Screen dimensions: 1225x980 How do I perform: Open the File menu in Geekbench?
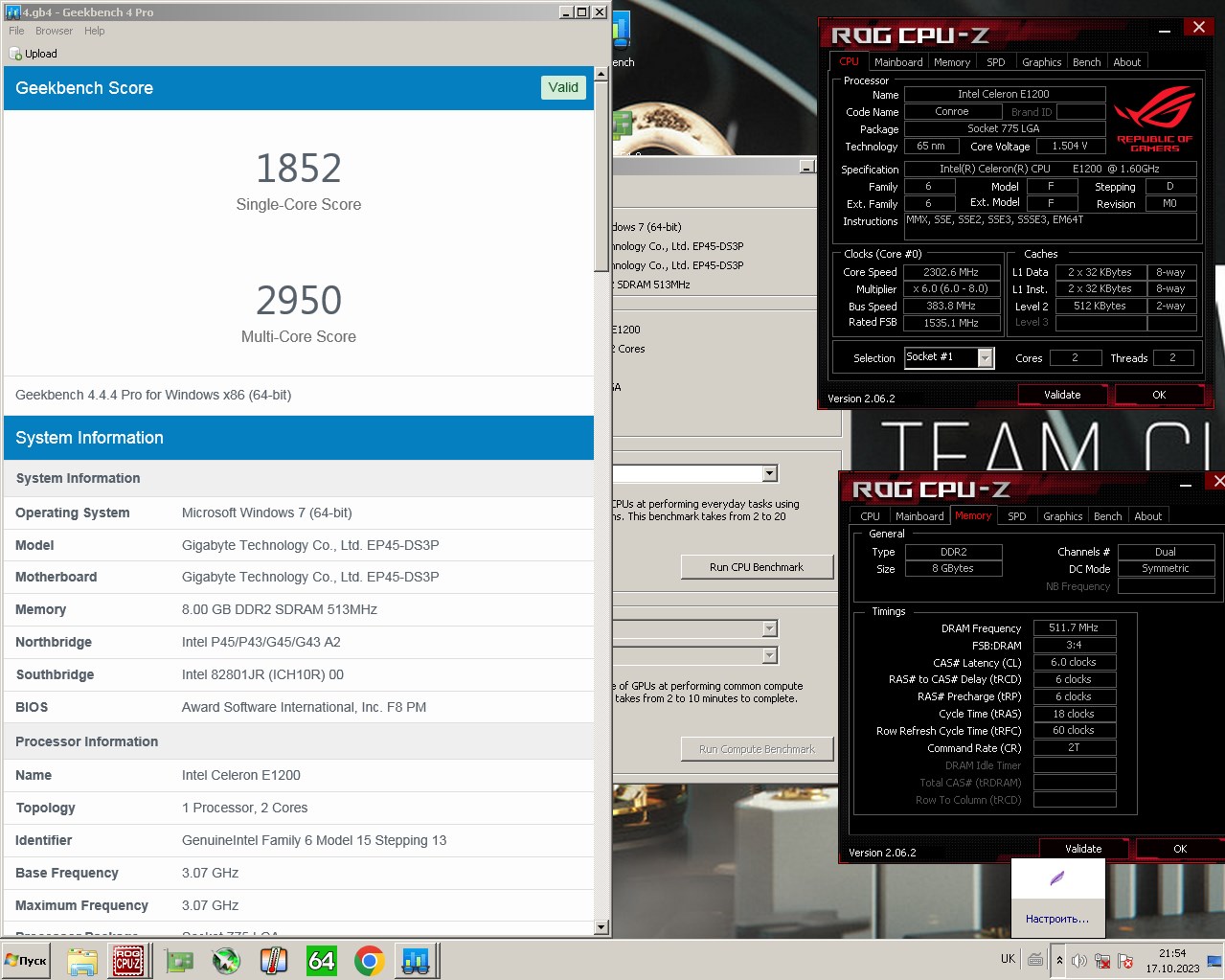coord(17,31)
